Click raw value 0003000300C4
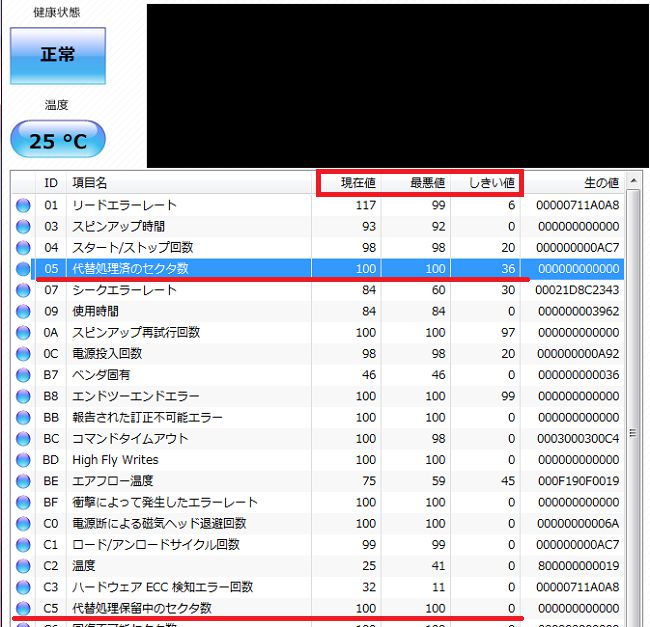Screen dimensions: 650x627 tap(578, 438)
